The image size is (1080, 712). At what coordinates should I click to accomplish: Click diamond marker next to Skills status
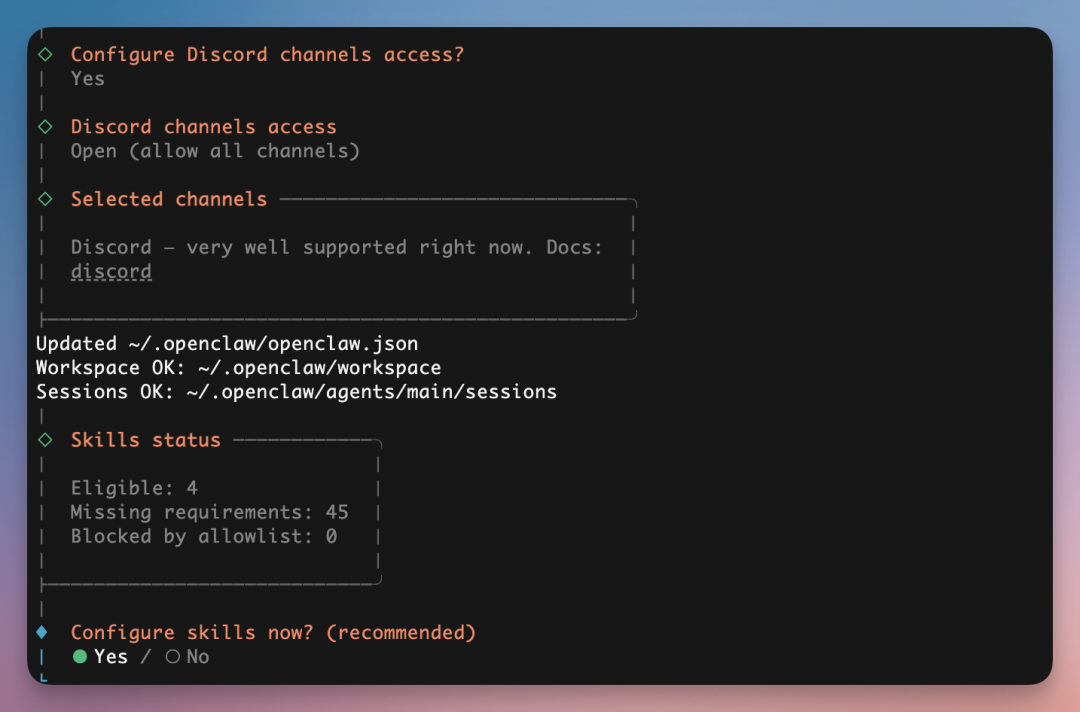pos(44,440)
